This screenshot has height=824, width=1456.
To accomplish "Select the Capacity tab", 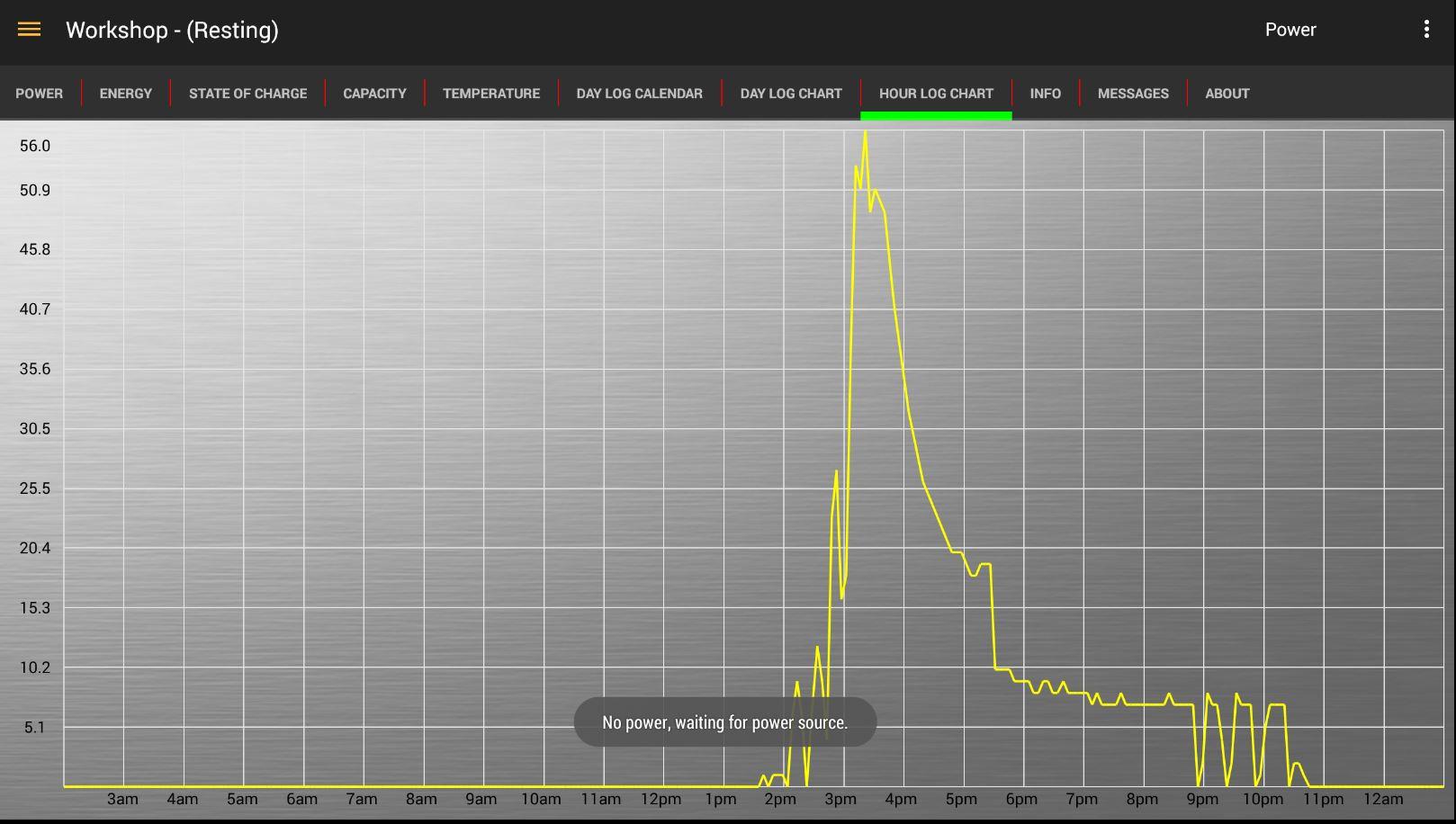I will [x=374, y=94].
